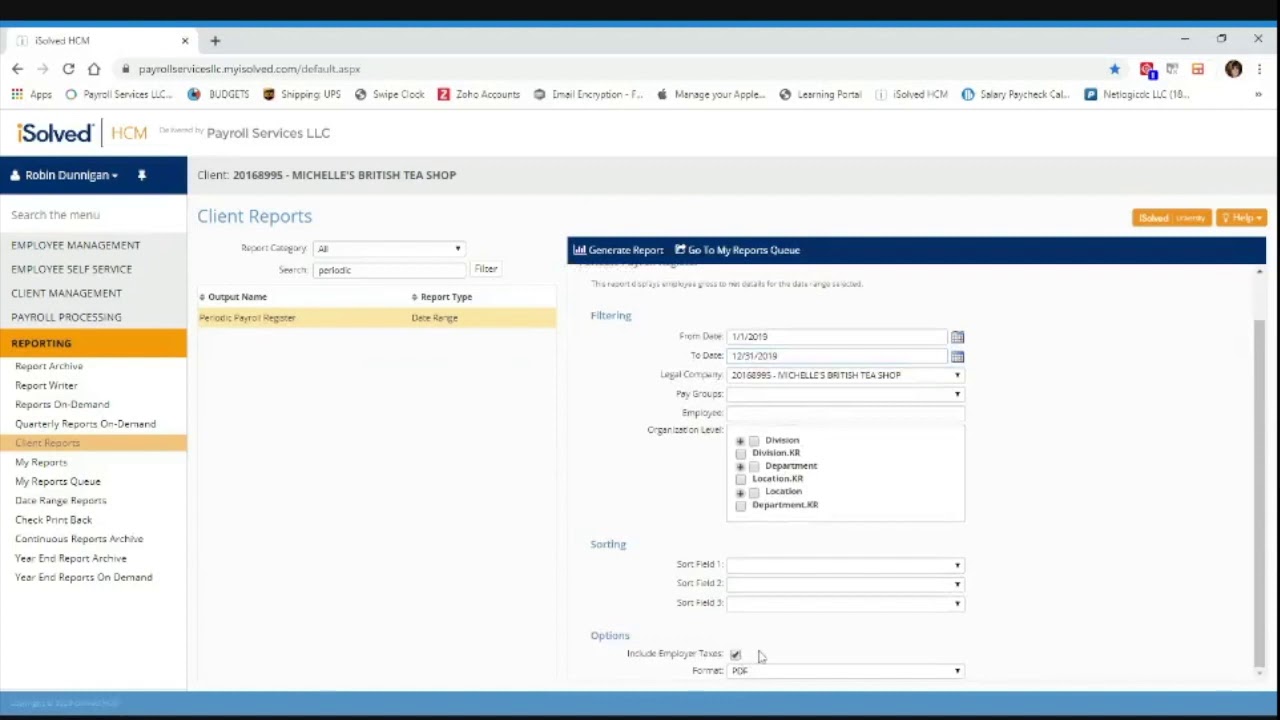1280x720 pixels.
Task: Expand the Location tree node
Action: pos(740,493)
